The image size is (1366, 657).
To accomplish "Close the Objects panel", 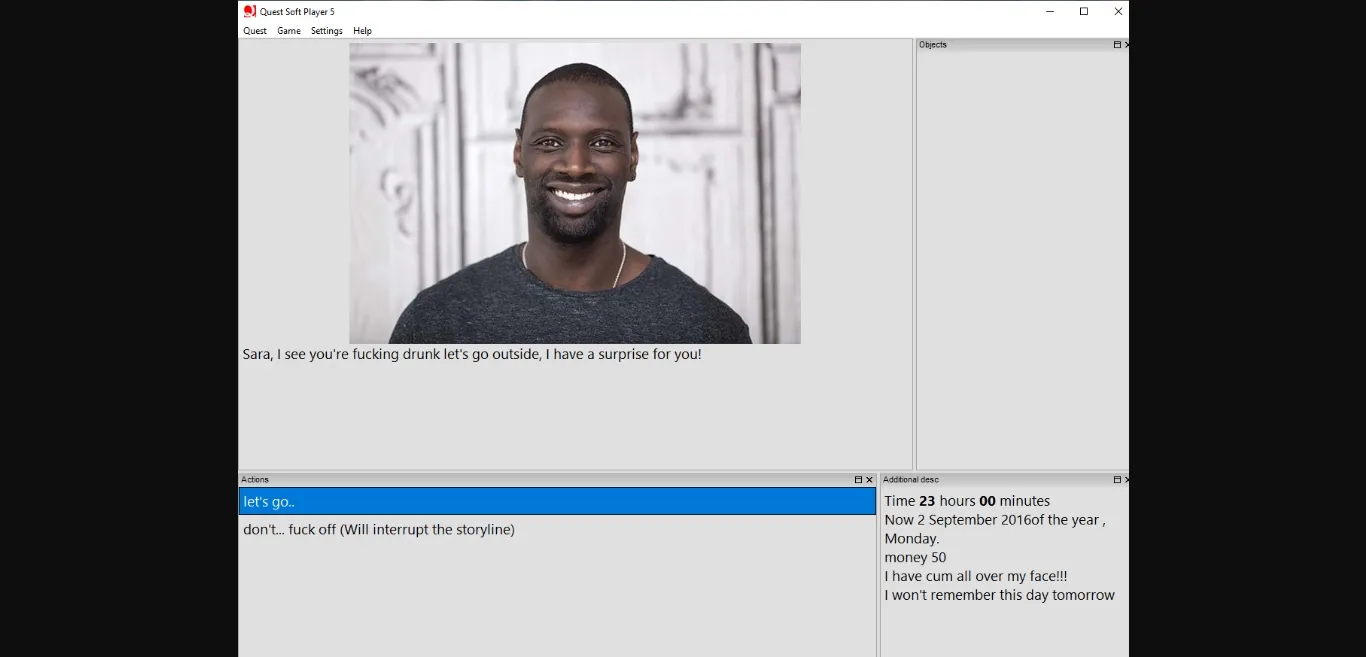I will tap(1127, 45).
